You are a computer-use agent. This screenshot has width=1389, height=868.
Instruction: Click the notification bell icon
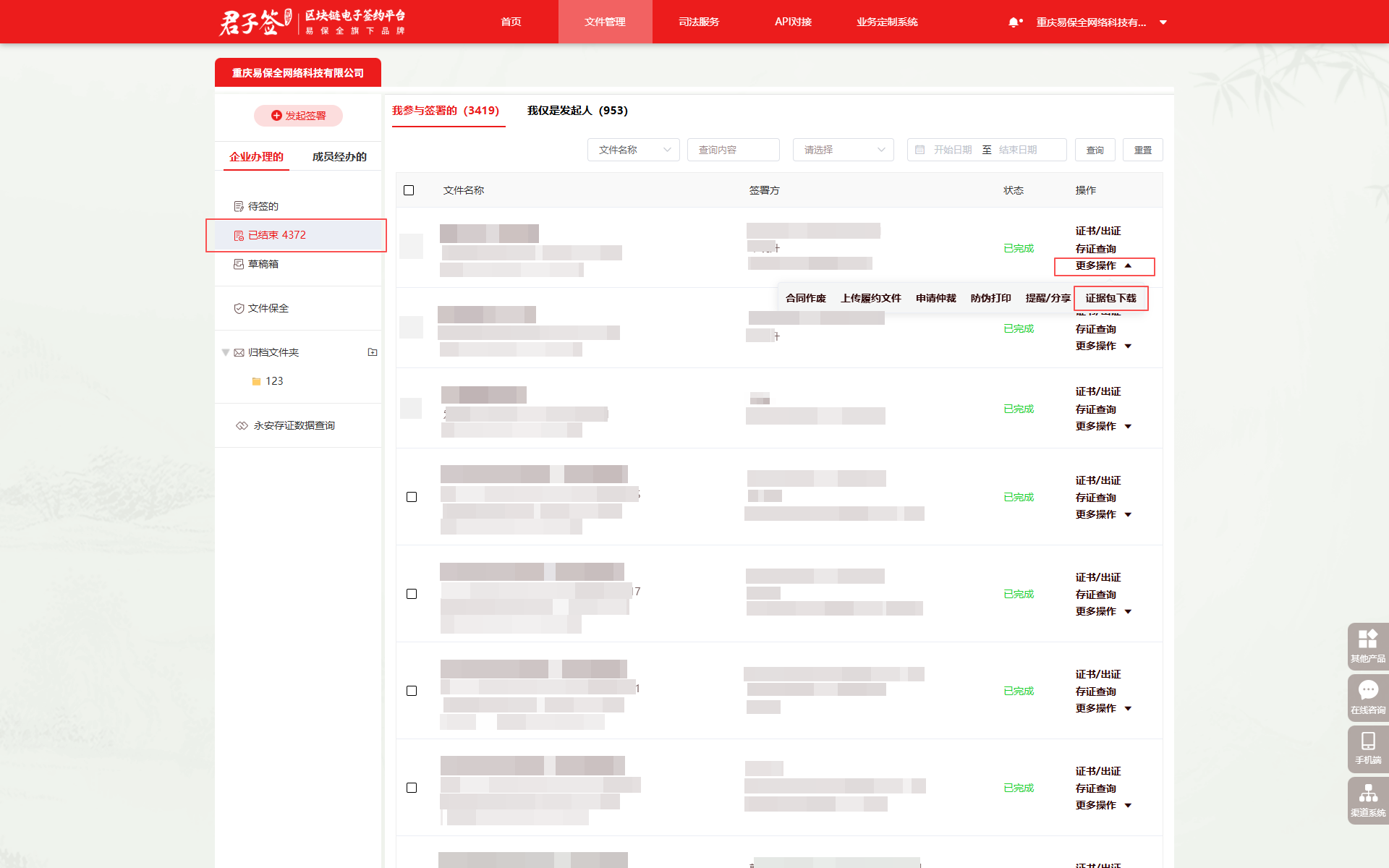tap(1014, 22)
